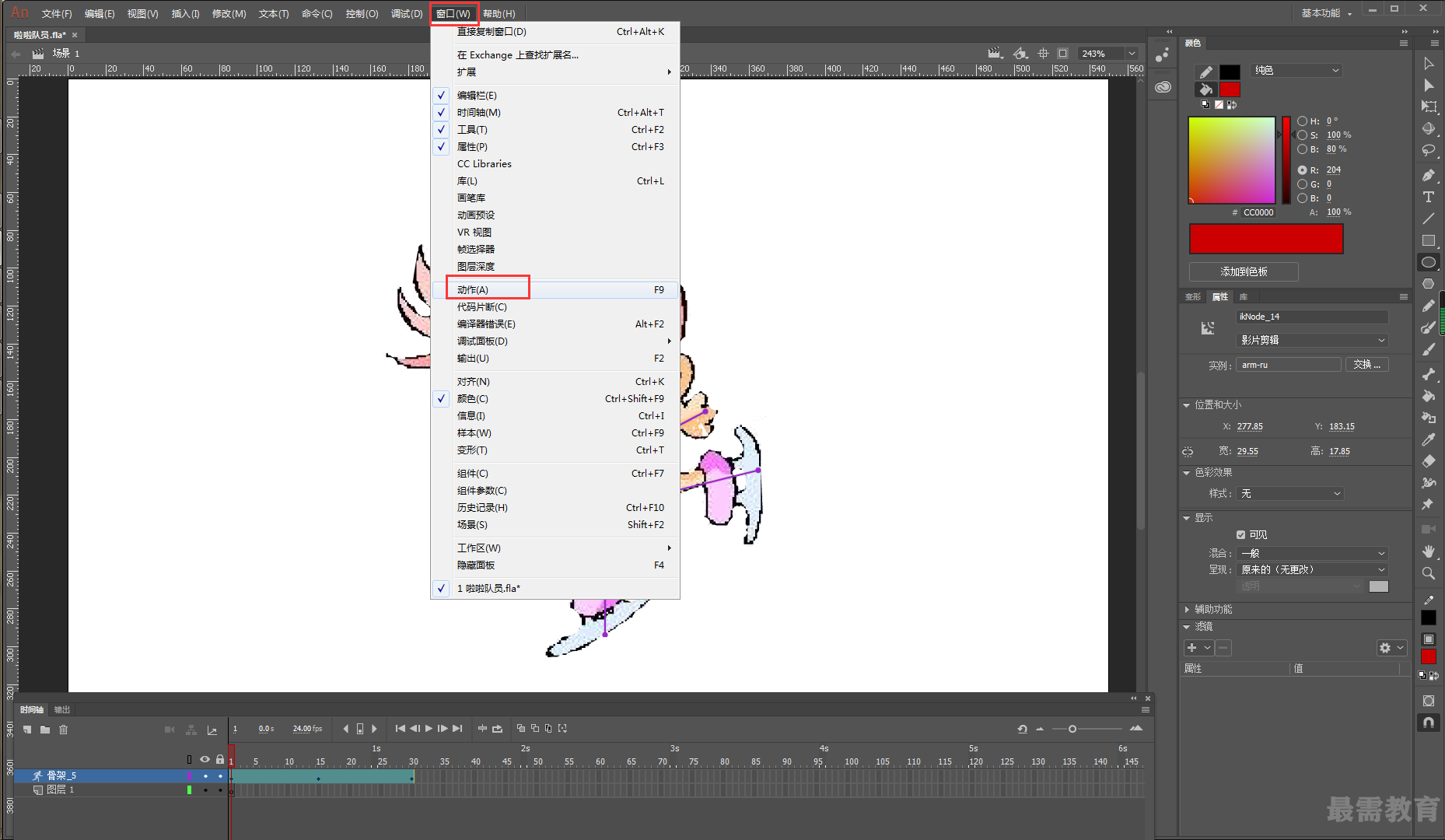Select the Subselection tool
The image size is (1445, 840).
click(x=1429, y=85)
